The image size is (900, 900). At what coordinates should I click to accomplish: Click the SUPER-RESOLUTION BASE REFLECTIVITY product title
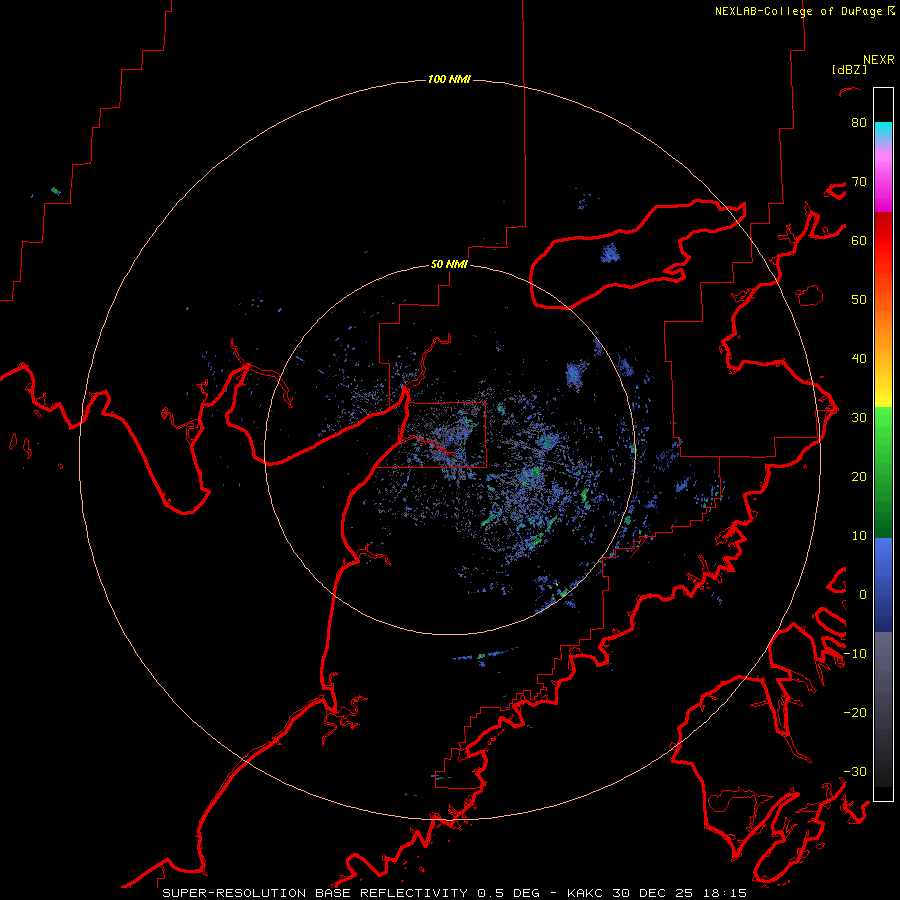tap(315, 893)
